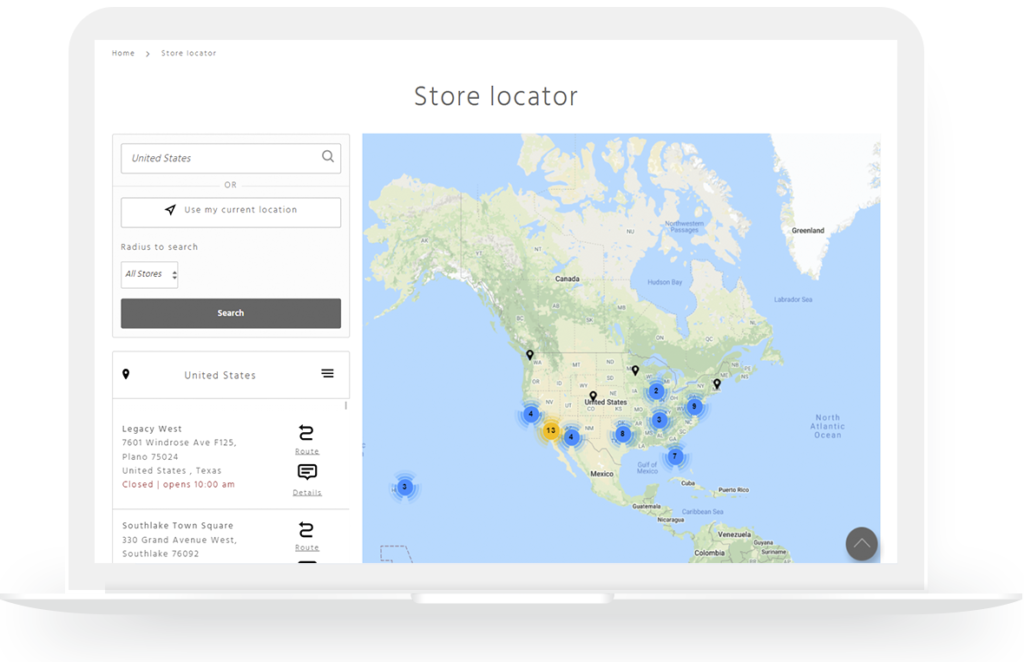1024x662 pixels.
Task: Click the 3-store cluster in the Pacific
Action: [x=404, y=487]
